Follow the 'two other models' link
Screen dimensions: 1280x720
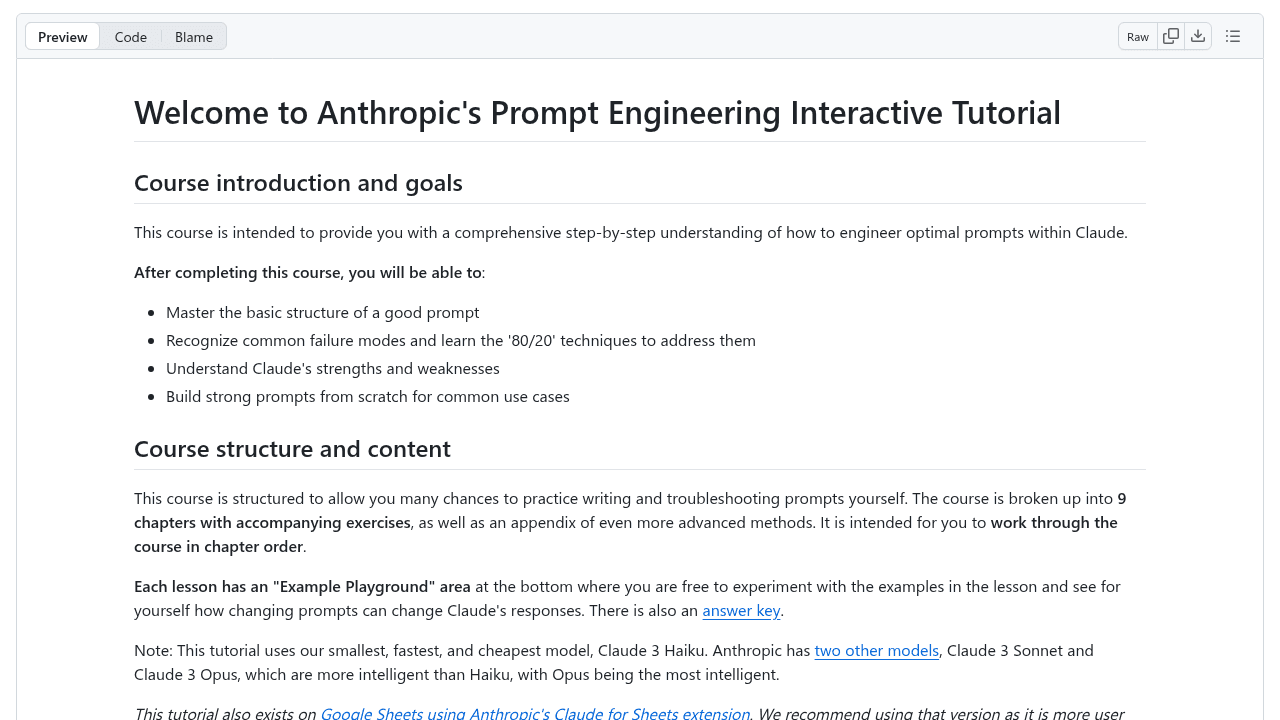click(876, 650)
